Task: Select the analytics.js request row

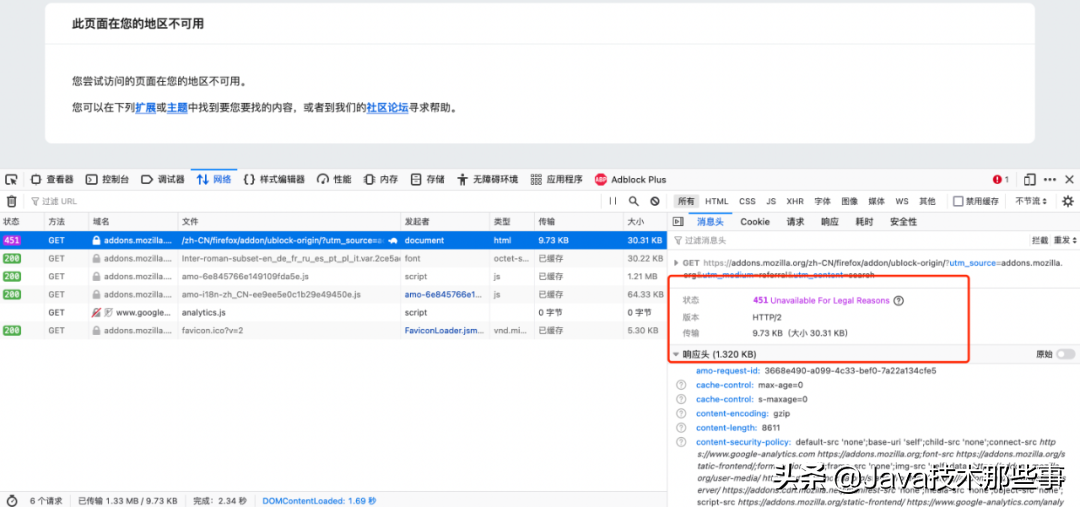Action: click(x=333, y=312)
